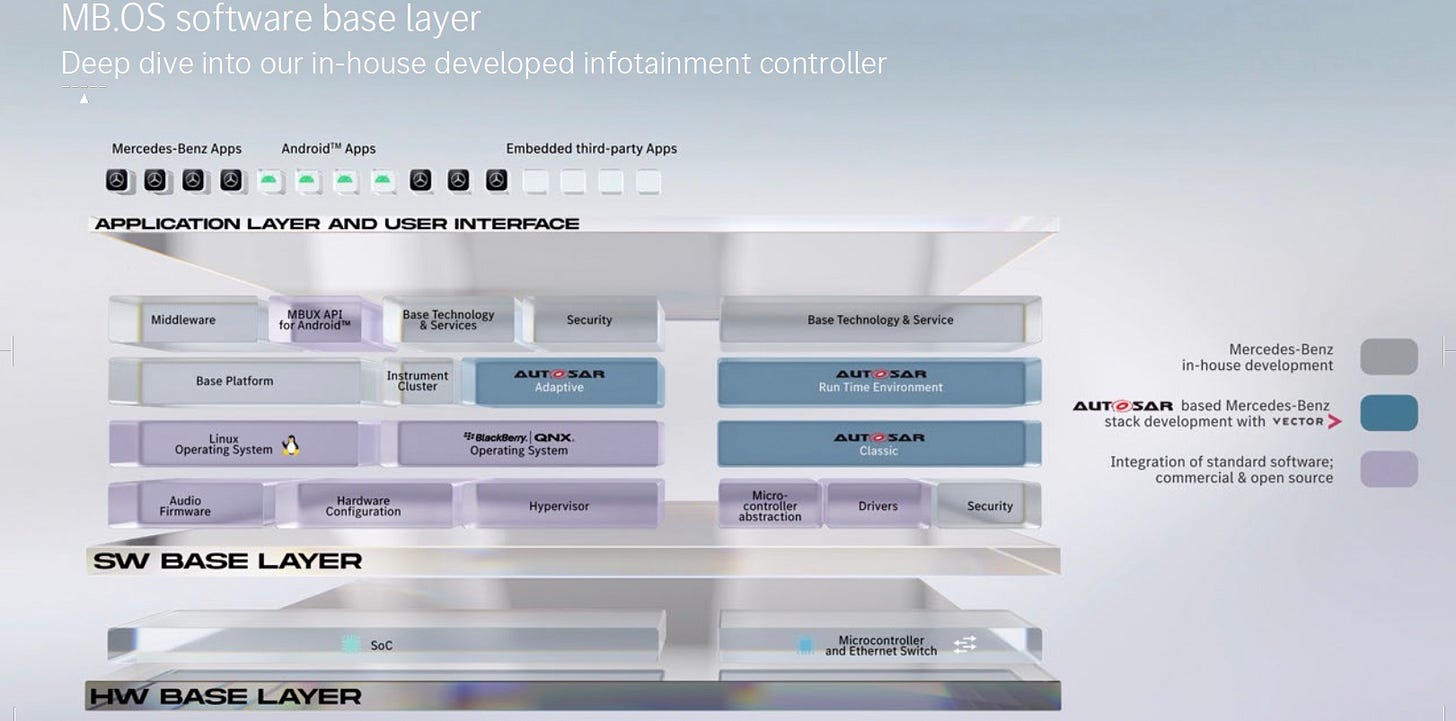This screenshot has height=721, width=1456.
Task: Click the 'MB.OS software base layer' title
Action: (271, 18)
